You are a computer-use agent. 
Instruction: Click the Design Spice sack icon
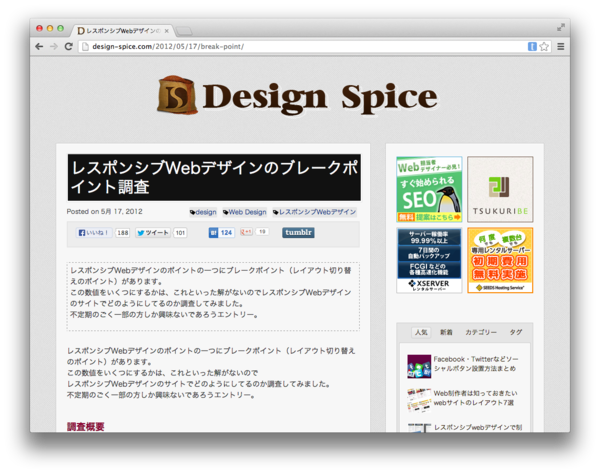(177, 95)
